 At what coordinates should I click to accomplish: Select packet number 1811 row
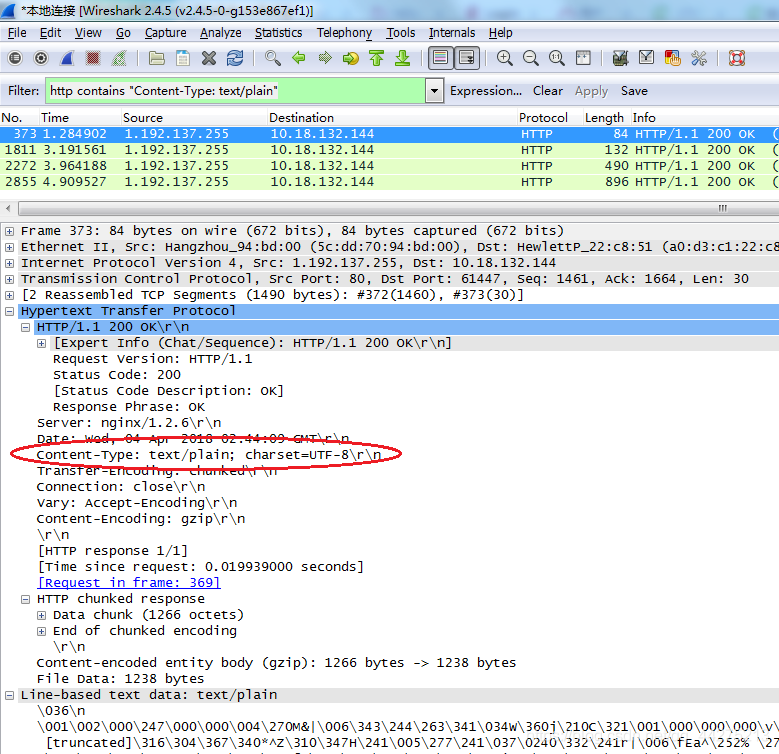pos(390,150)
